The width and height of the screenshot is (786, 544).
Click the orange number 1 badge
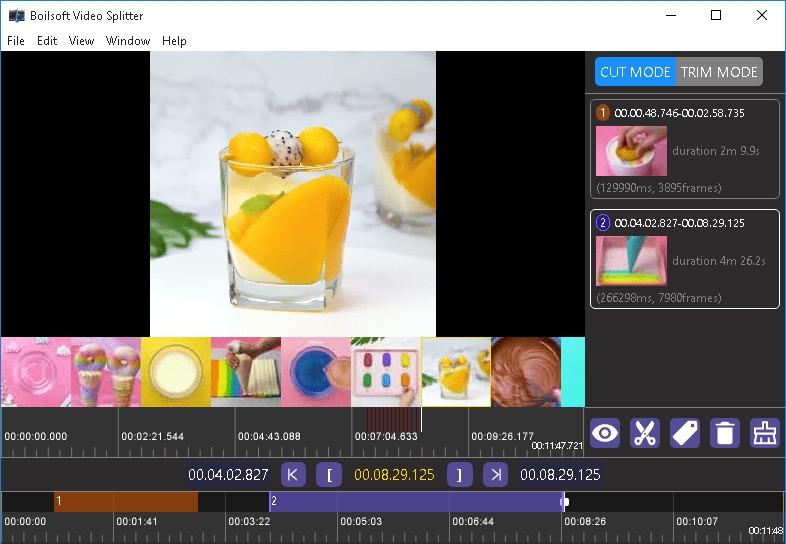pos(603,113)
